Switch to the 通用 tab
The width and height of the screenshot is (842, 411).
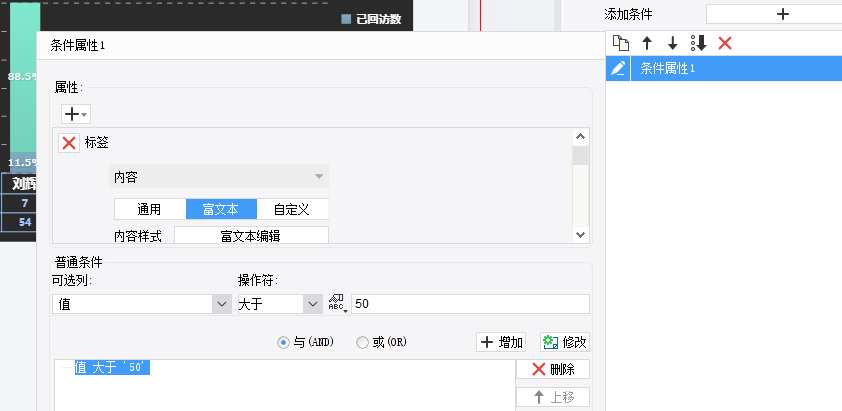[150, 209]
